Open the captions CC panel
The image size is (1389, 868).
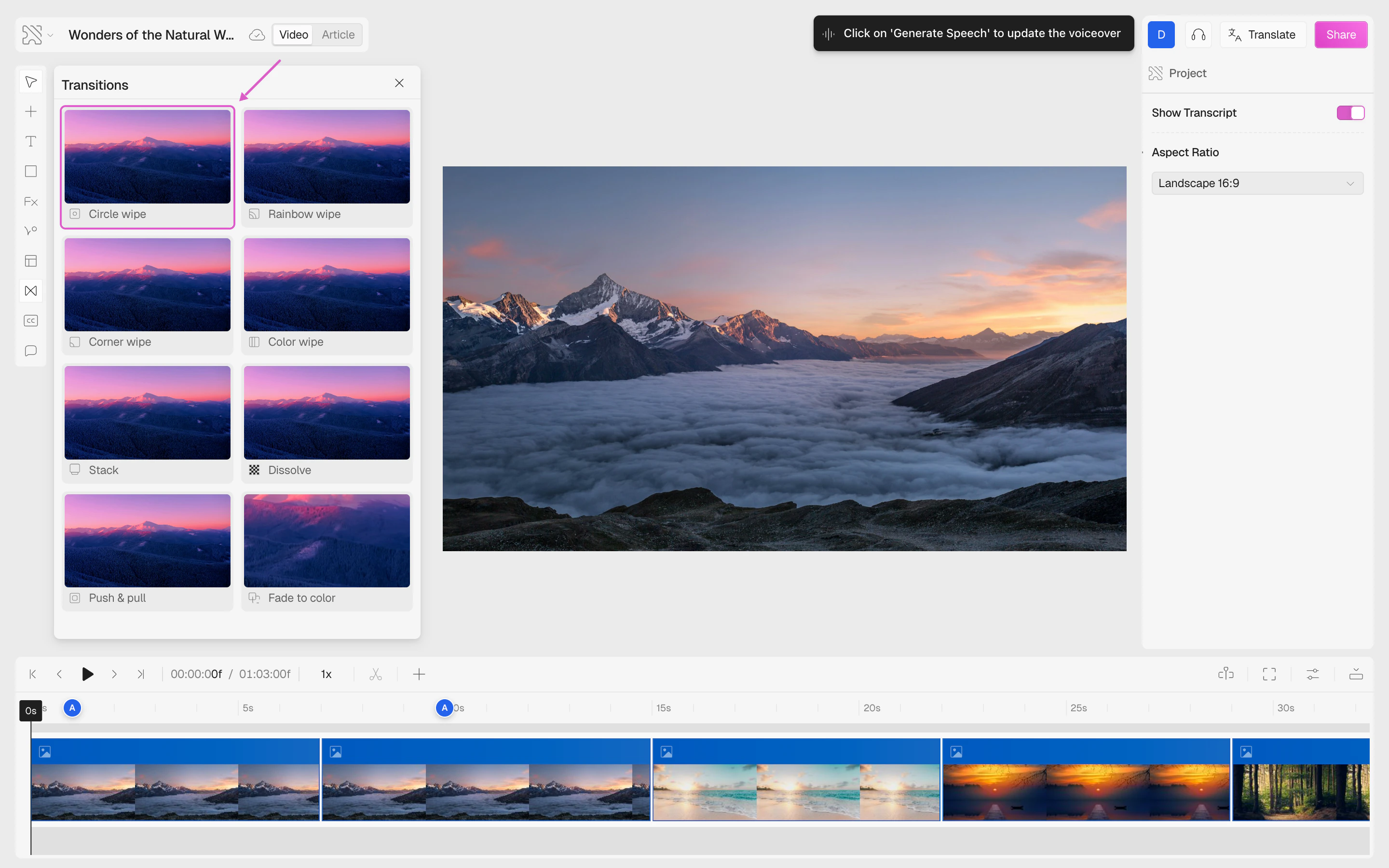tap(31, 320)
